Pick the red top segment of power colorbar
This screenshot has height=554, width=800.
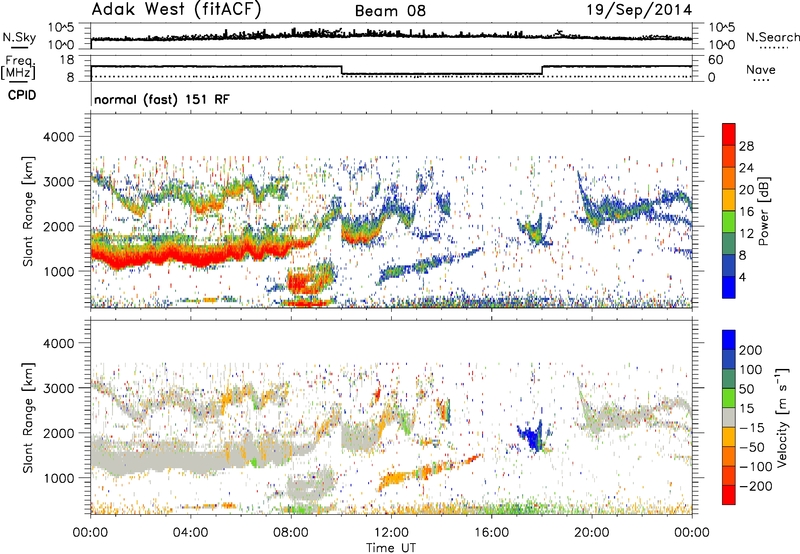point(729,134)
